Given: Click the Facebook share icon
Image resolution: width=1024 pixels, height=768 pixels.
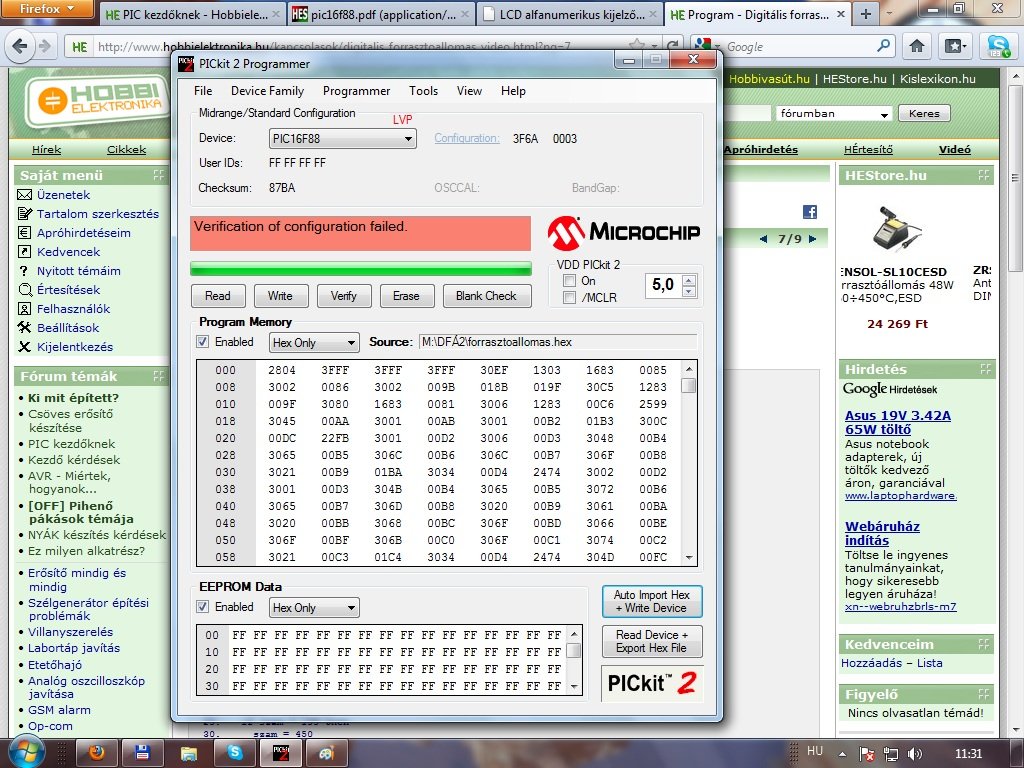Looking at the screenshot, I should (810, 212).
